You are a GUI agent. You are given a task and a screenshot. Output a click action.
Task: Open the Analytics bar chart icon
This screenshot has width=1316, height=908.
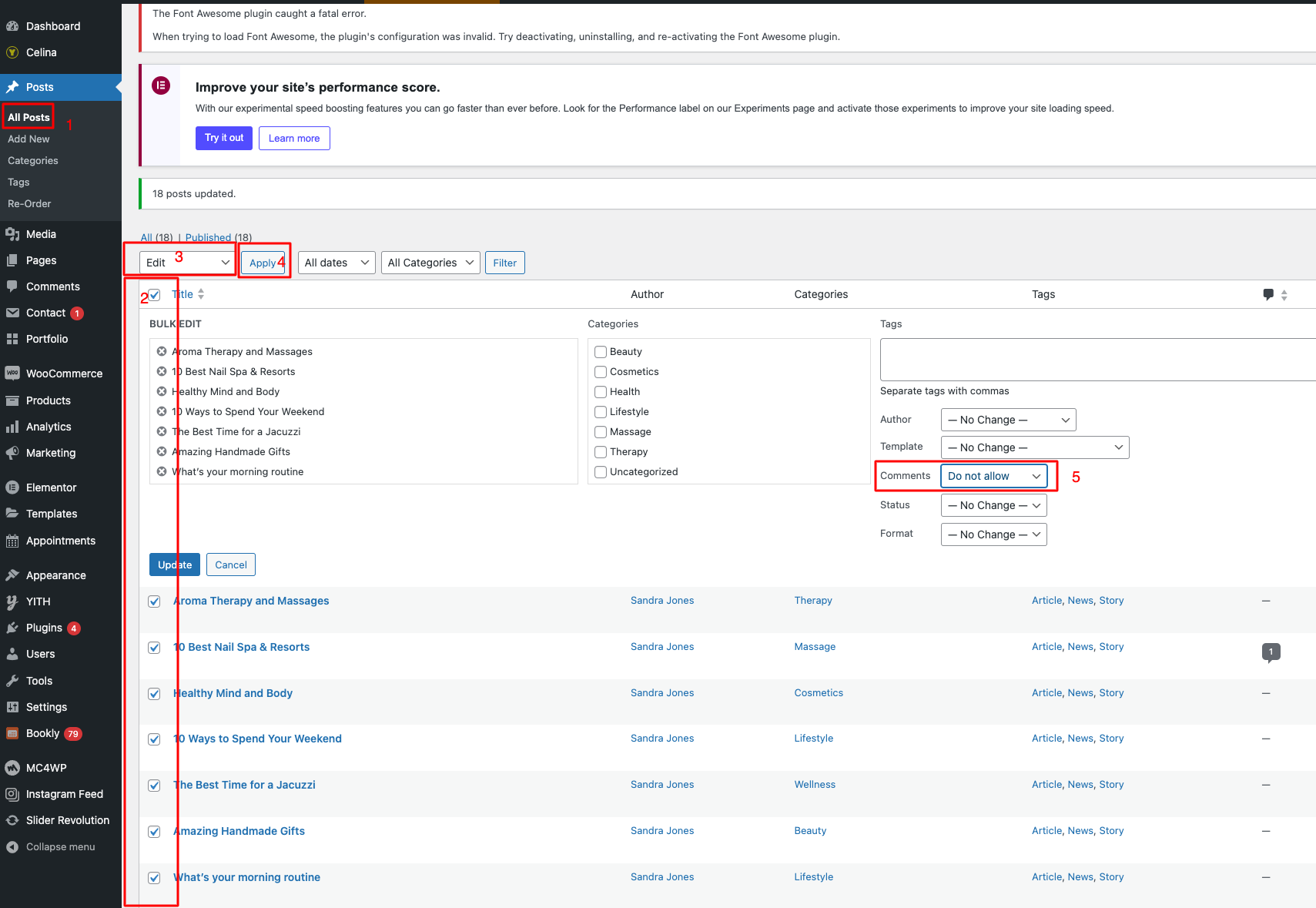pos(12,427)
